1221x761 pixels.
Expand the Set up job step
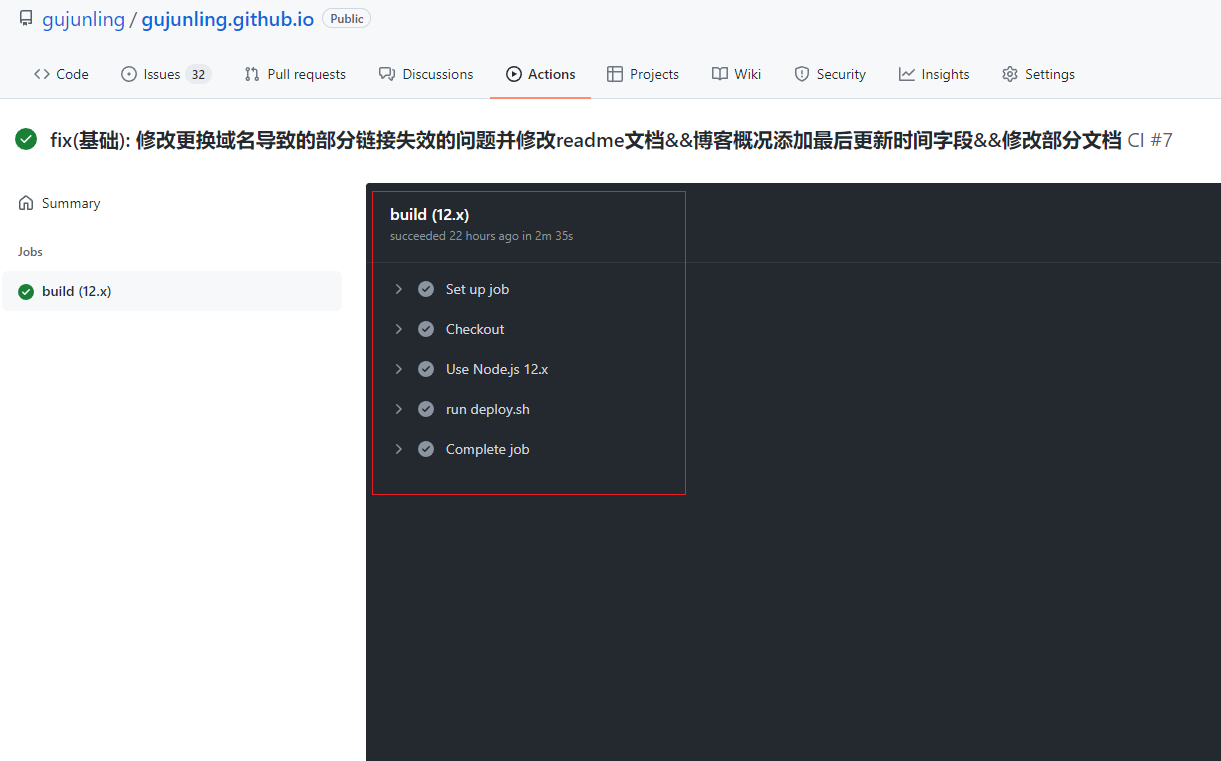pyautogui.click(x=399, y=288)
